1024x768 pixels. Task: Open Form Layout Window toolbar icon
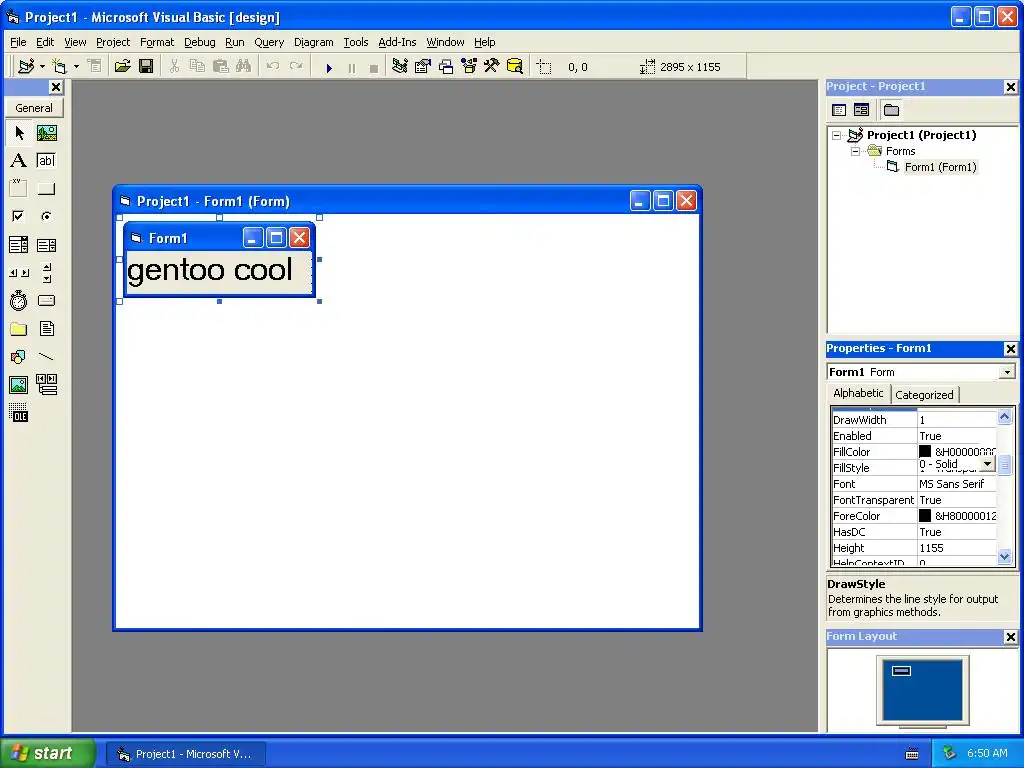point(446,67)
